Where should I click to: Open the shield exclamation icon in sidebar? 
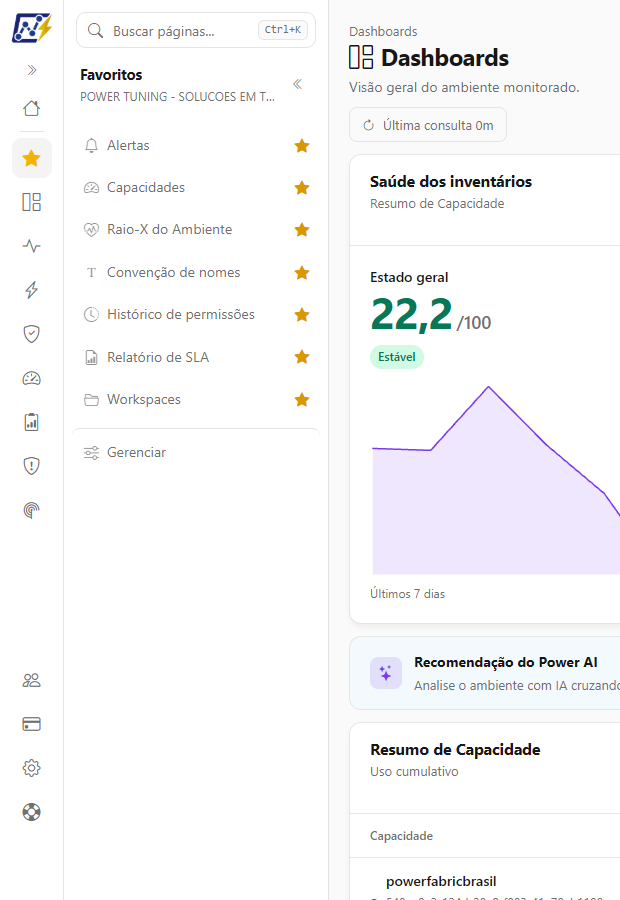(x=32, y=465)
